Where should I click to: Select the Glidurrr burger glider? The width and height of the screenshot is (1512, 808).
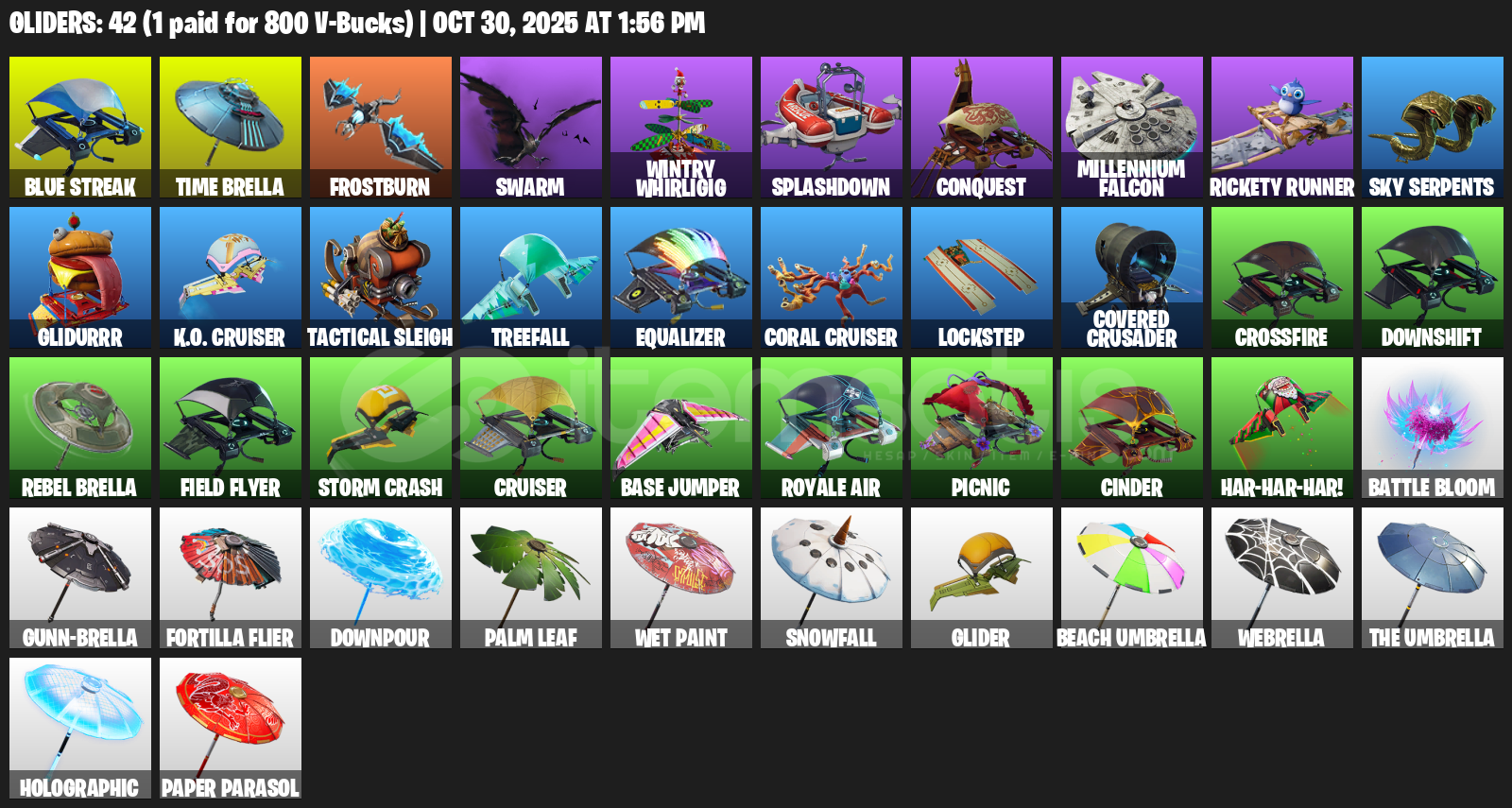(80, 278)
